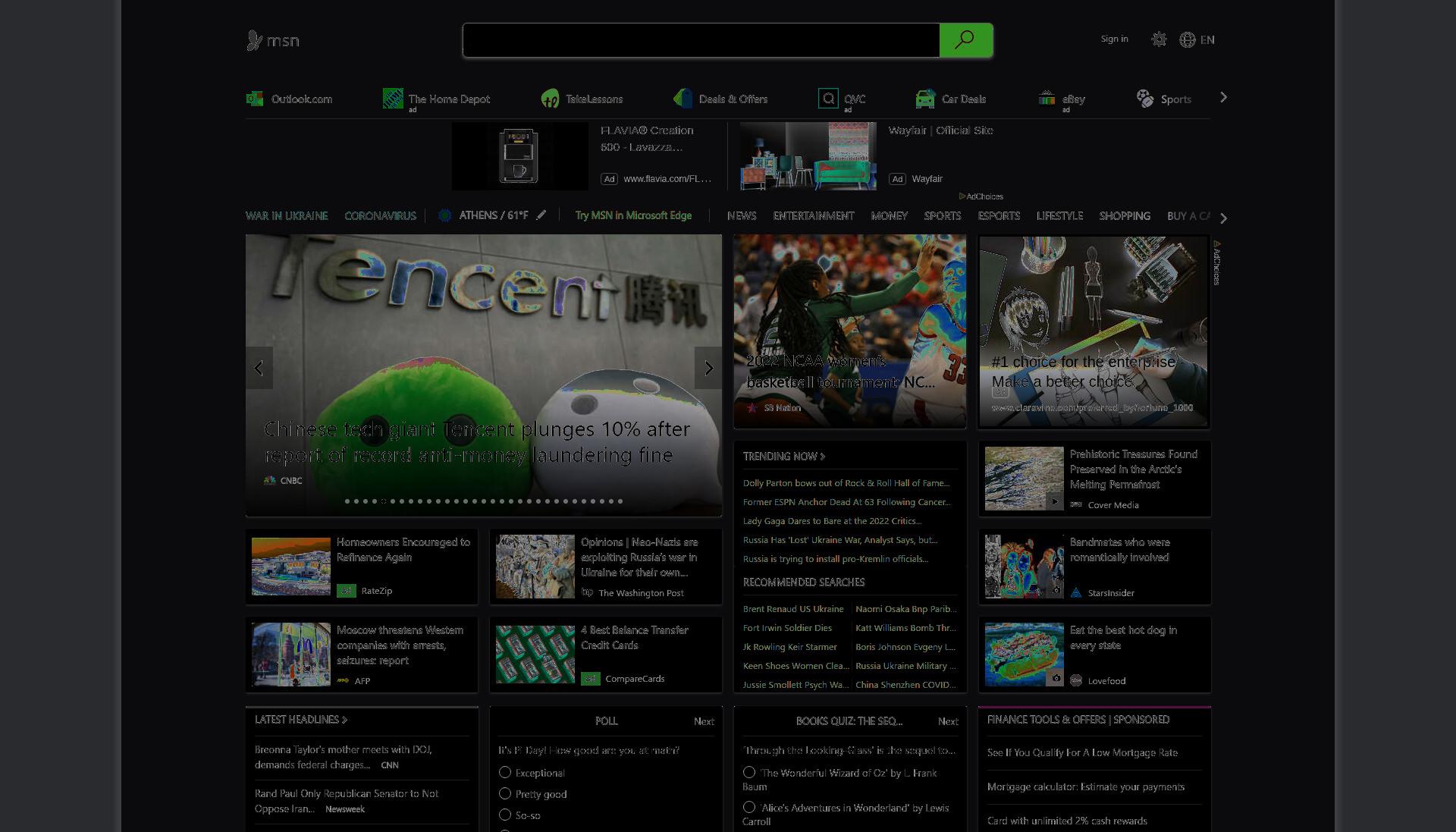Viewport: 1456px width, 832px height.
Task: Open the SPORTS category
Action: click(943, 215)
